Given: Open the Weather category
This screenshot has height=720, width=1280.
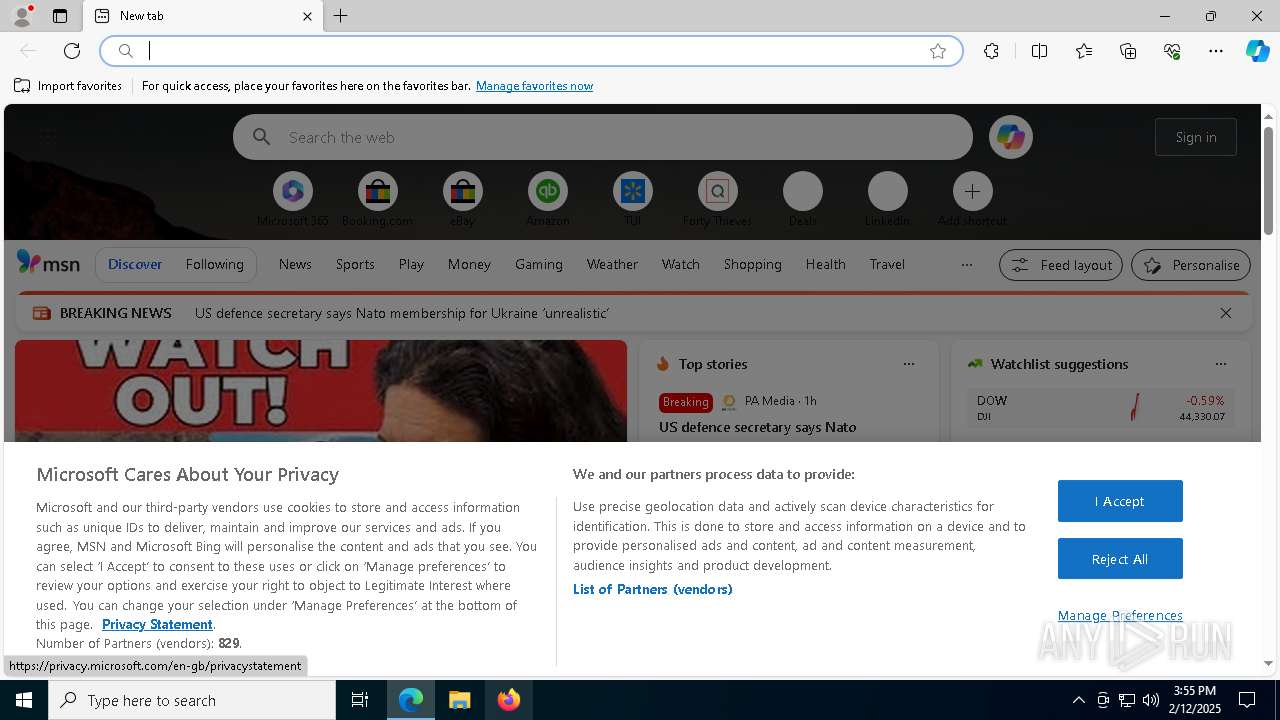Looking at the screenshot, I should (x=612, y=264).
